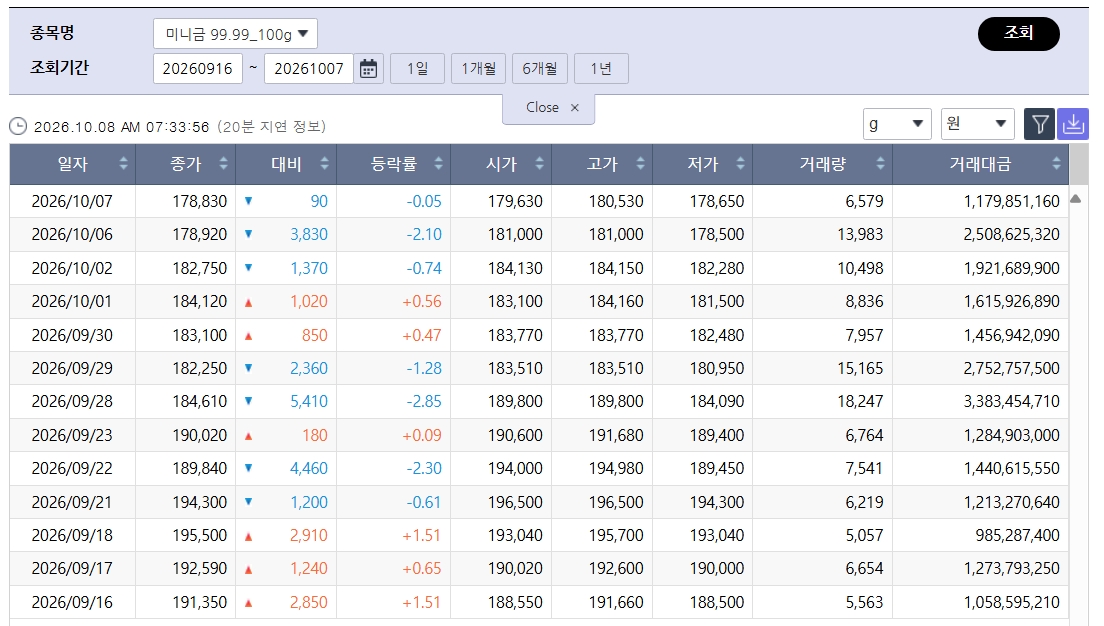Click date cell 2026/09/17
Image resolution: width=1104 pixels, height=626 pixels.
(x=72, y=568)
